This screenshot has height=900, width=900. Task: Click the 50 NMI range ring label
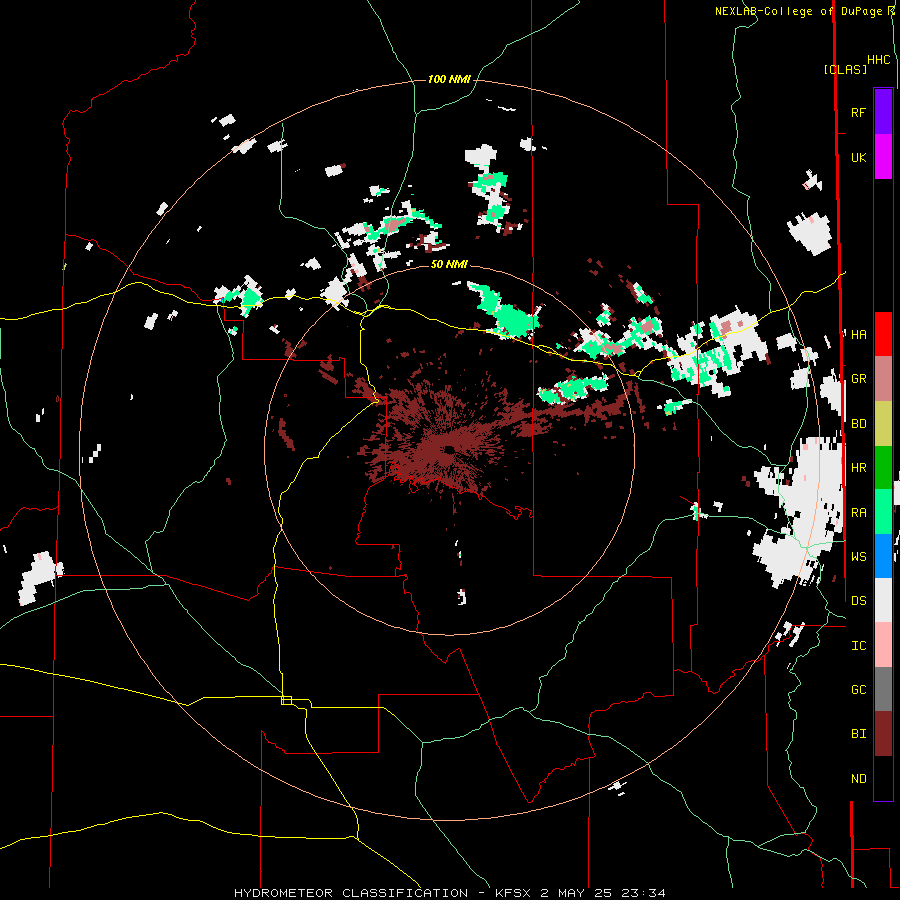click(449, 264)
